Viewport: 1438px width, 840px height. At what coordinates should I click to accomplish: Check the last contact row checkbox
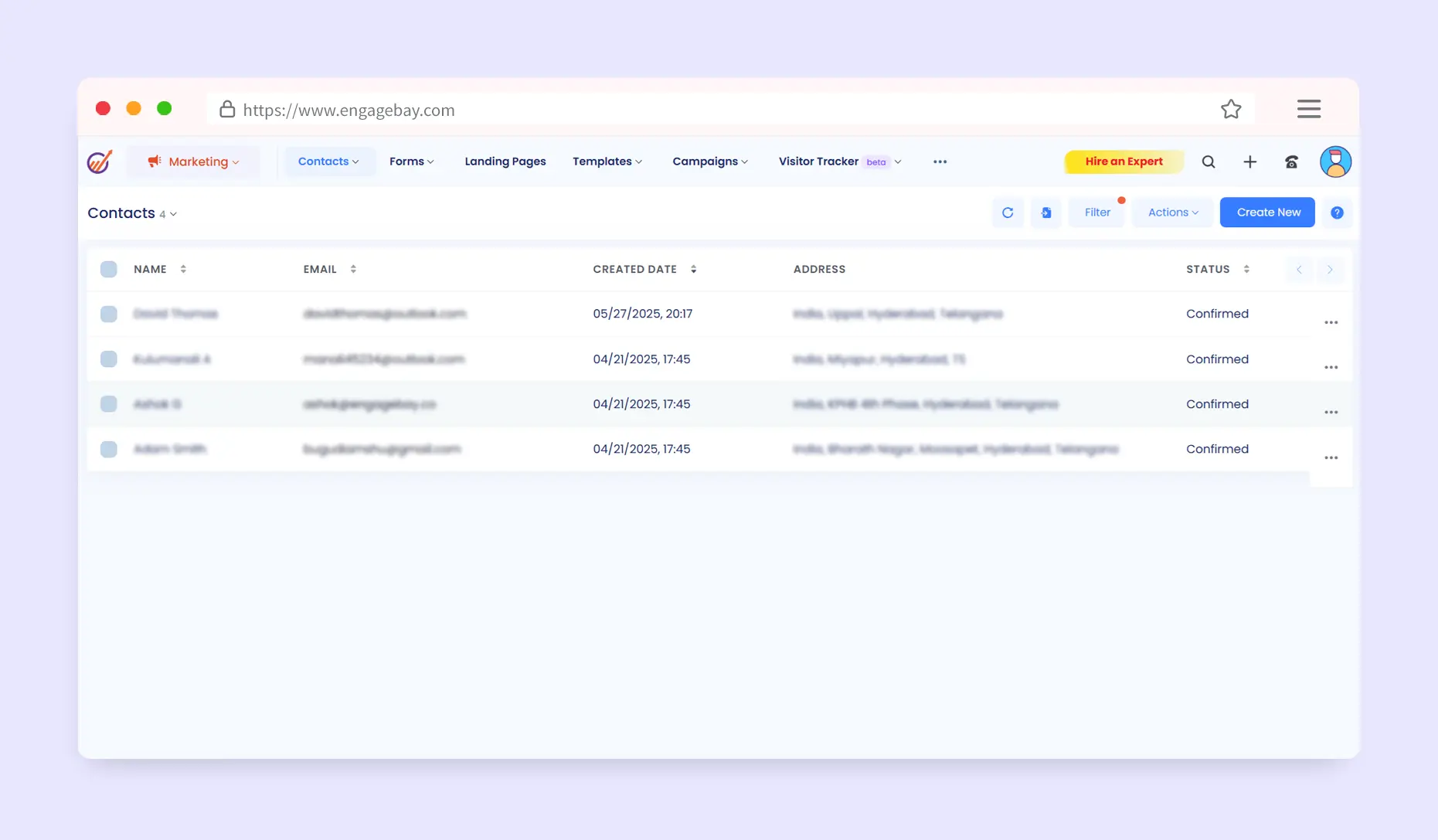tap(109, 449)
